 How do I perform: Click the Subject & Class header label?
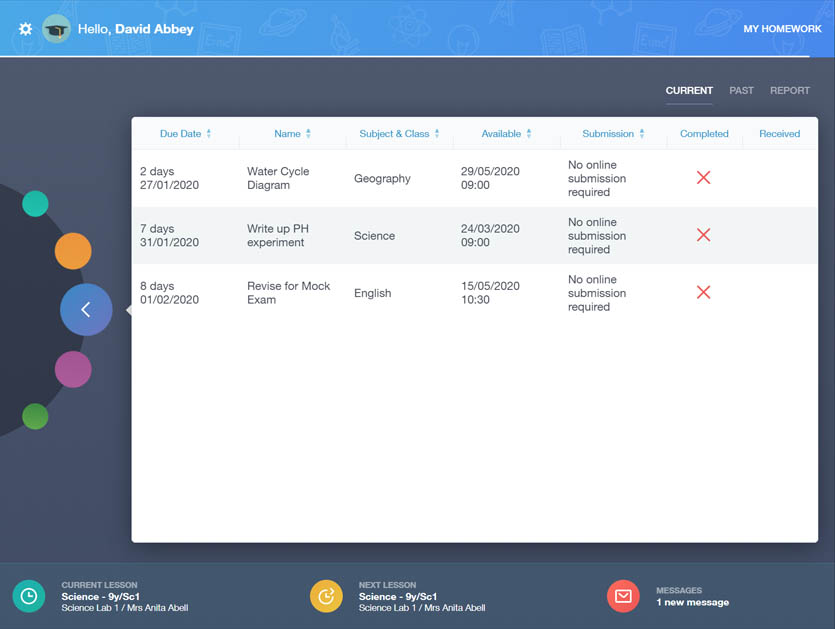point(394,134)
